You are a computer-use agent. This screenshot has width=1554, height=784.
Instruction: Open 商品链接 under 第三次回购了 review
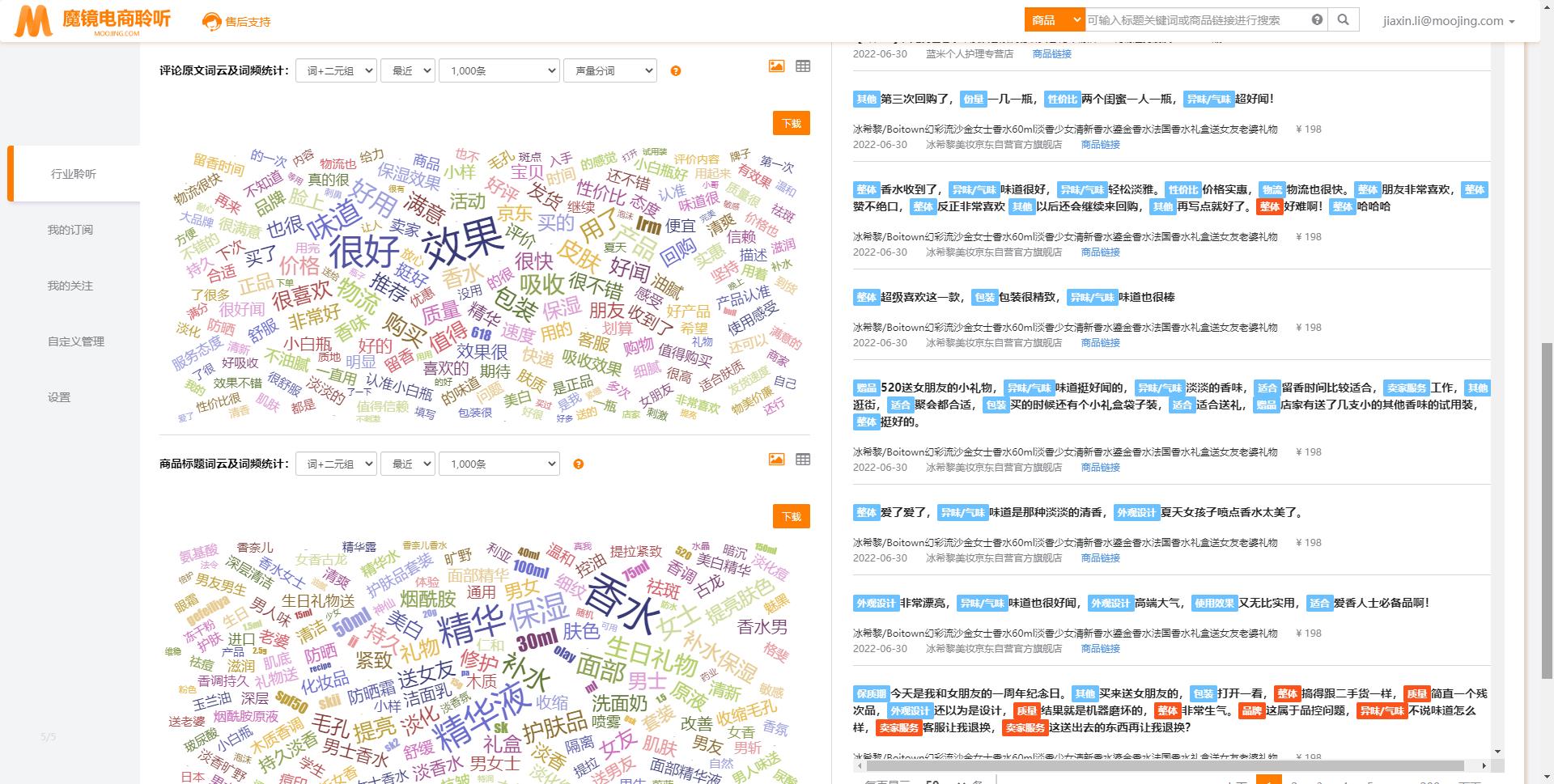pos(1100,145)
